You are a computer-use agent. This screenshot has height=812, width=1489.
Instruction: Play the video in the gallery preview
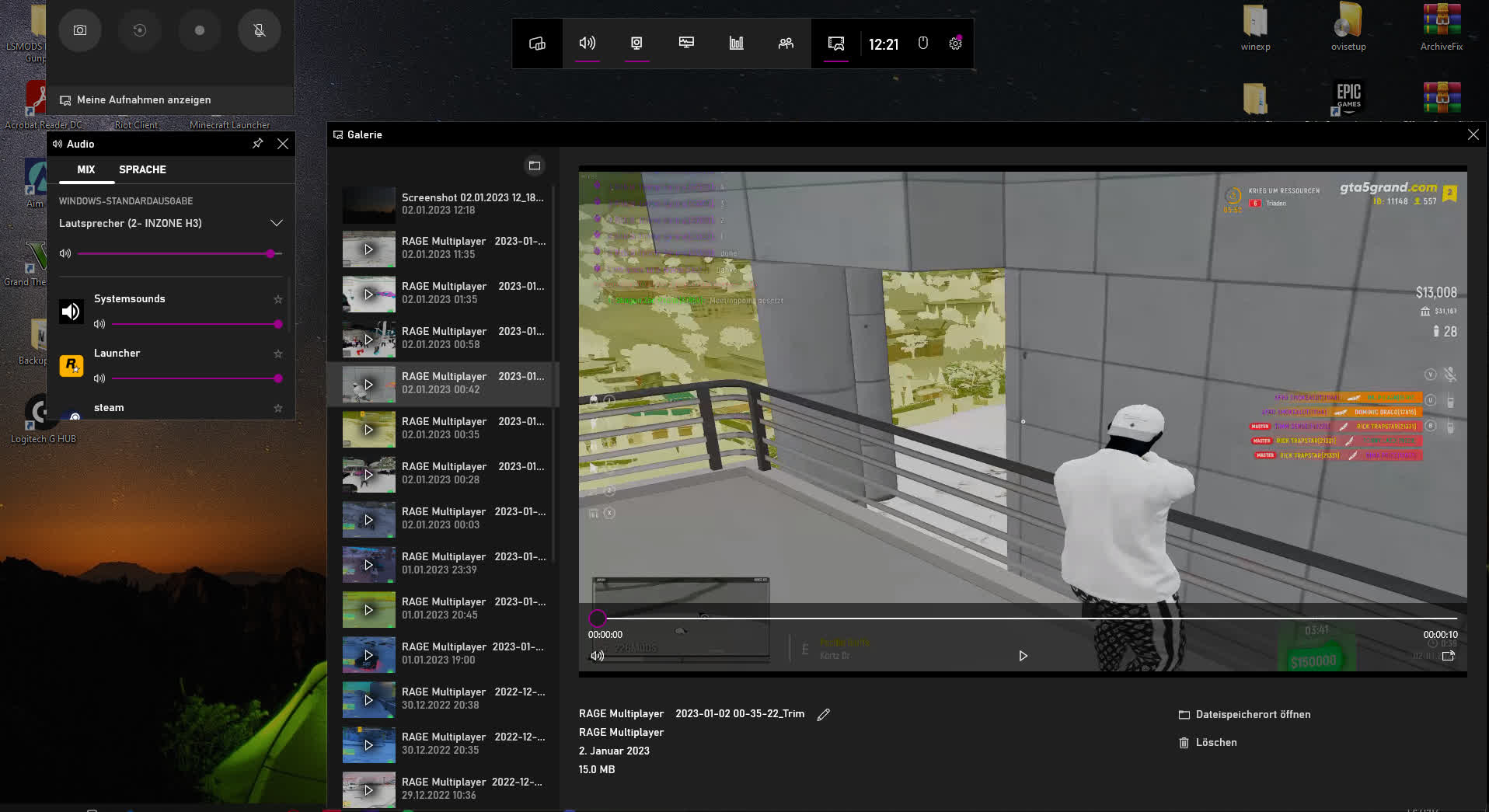point(1023,656)
